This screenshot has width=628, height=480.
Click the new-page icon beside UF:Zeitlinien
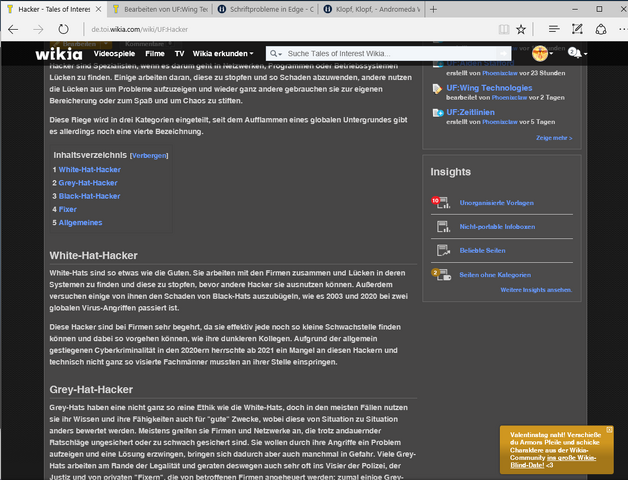[x=438, y=113]
